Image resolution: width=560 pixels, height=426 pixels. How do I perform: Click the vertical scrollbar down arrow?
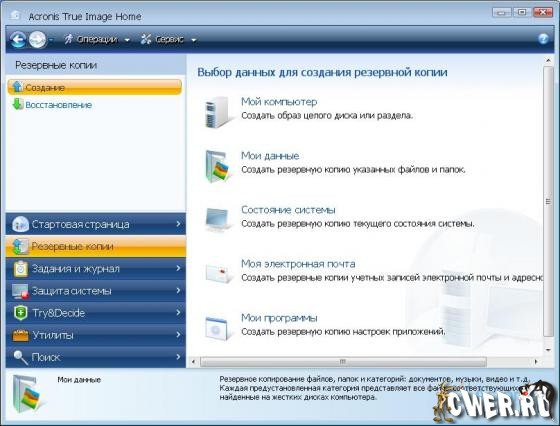coord(548,350)
